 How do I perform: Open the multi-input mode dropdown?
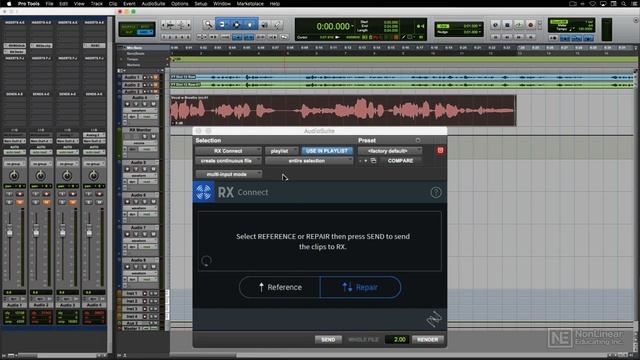pyautogui.click(x=228, y=174)
